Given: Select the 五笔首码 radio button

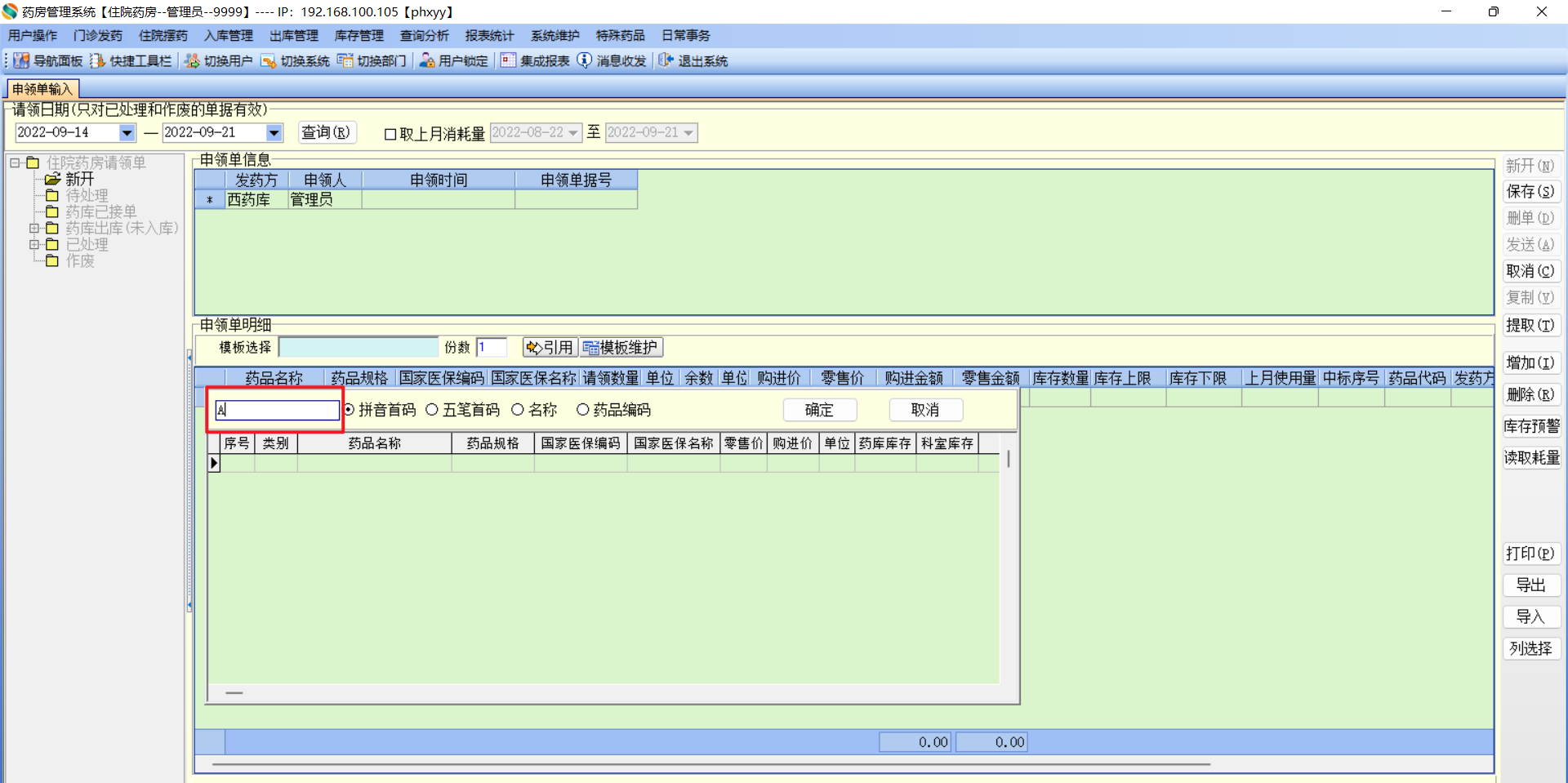Looking at the screenshot, I should click(x=432, y=410).
